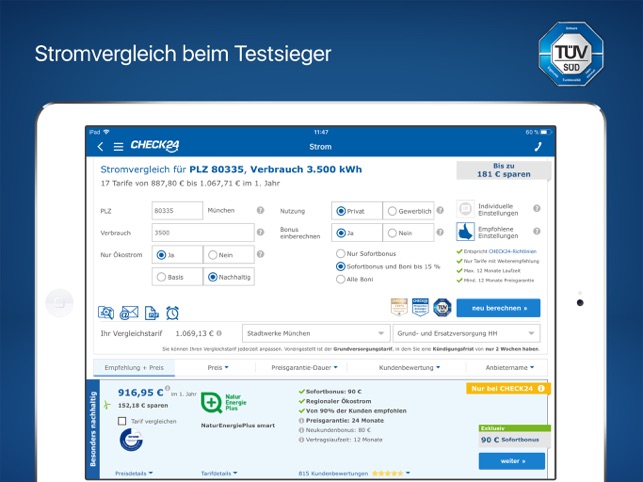Open help for PLZ field
The image size is (643, 482).
click(x=260, y=210)
